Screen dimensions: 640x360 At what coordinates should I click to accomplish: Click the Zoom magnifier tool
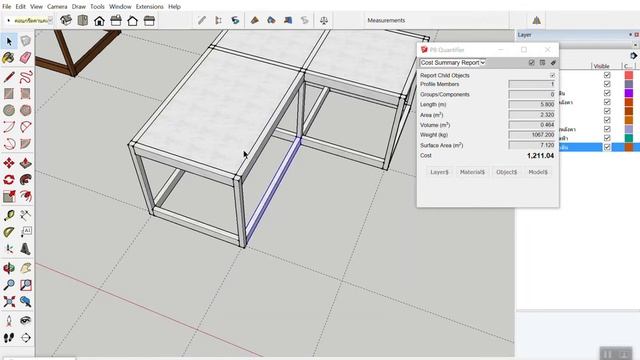coord(9,285)
